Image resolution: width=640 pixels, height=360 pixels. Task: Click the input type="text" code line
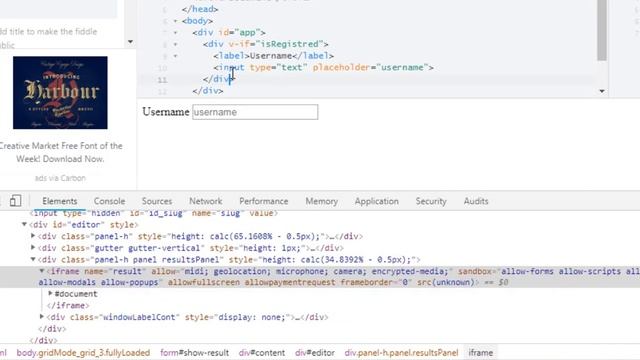[323, 67]
